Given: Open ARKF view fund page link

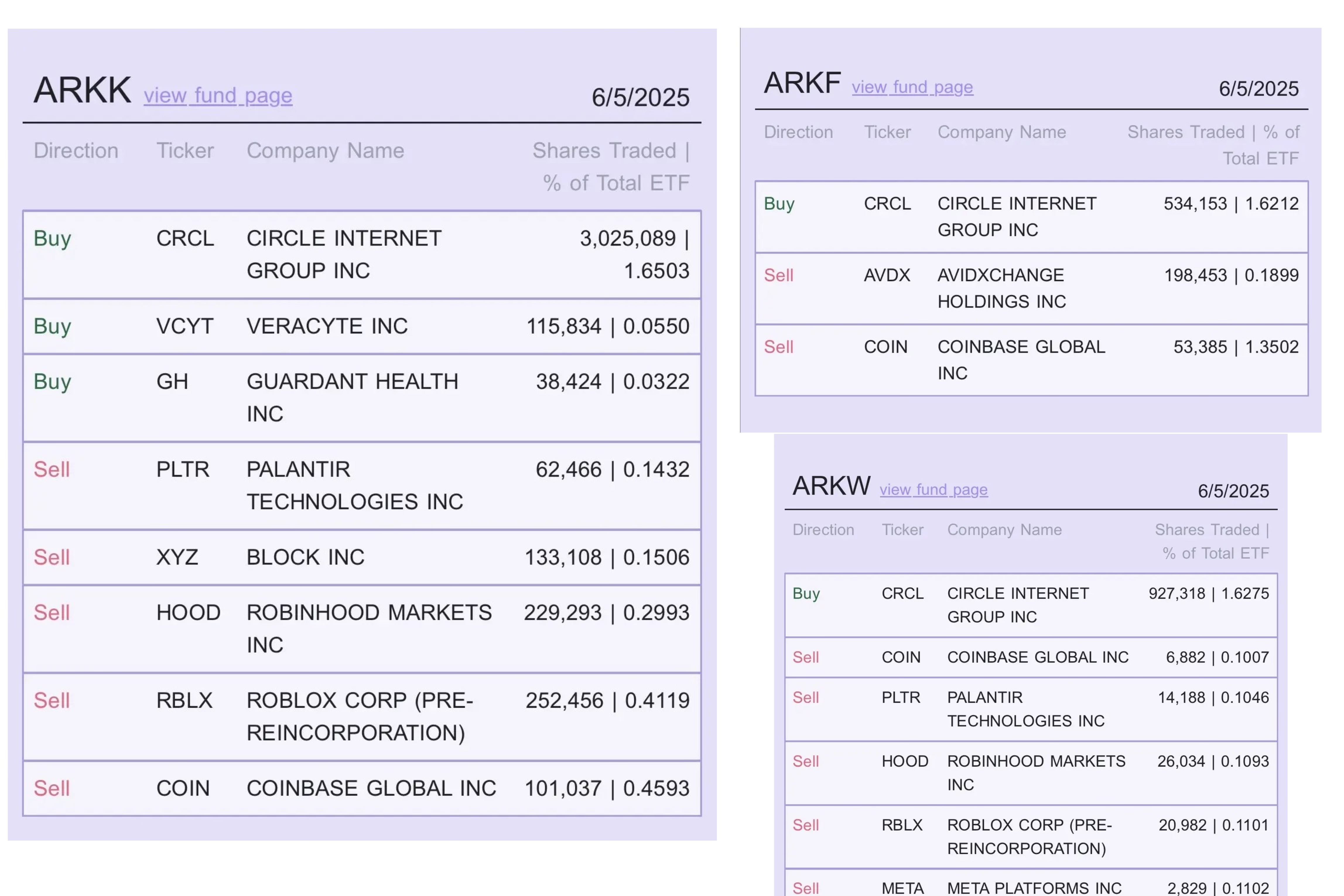Looking at the screenshot, I should click(x=912, y=87).
